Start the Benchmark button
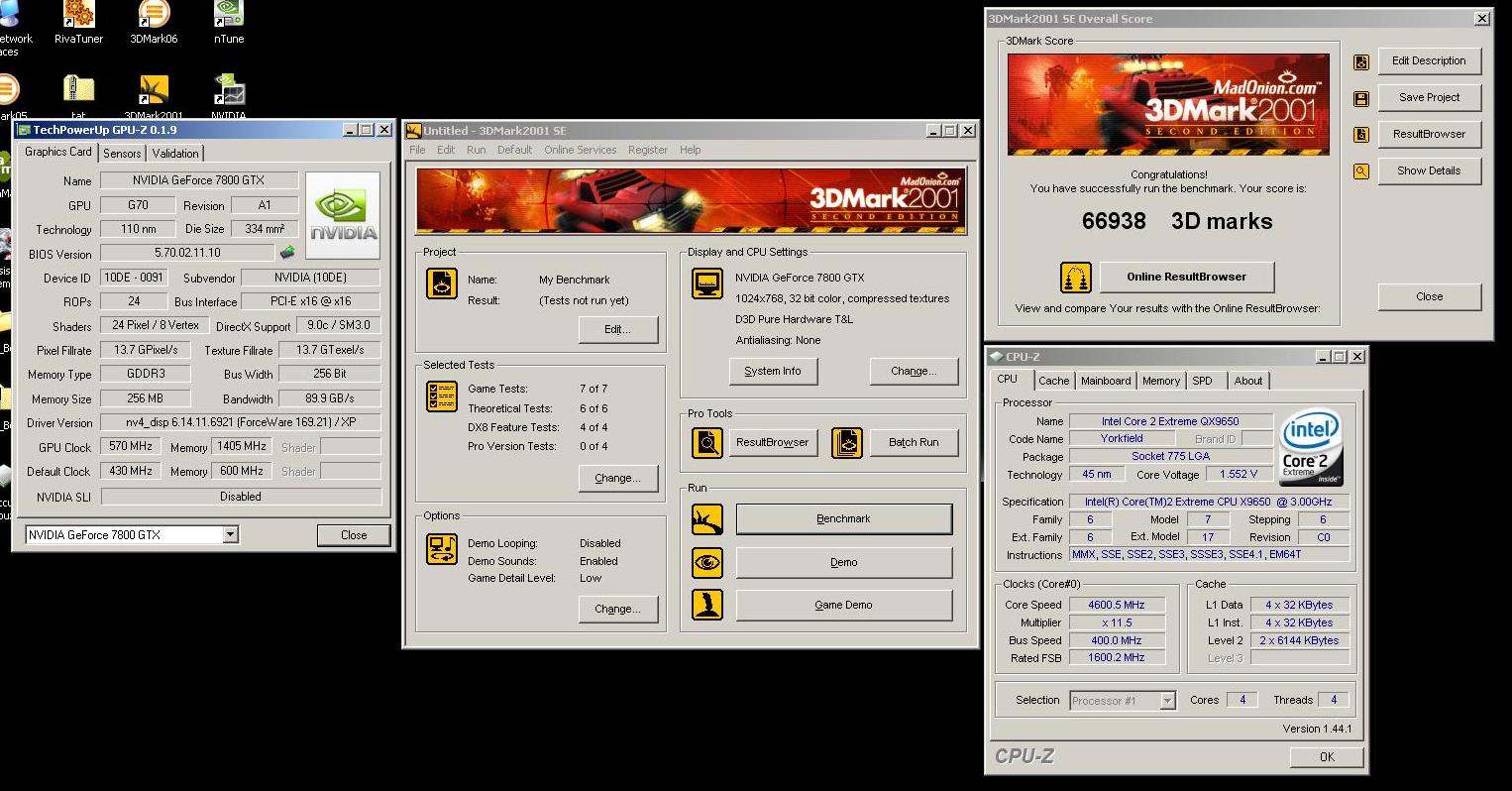This screenshot has width=1512, height=791. pyautogui.click(x=843, y=518)
